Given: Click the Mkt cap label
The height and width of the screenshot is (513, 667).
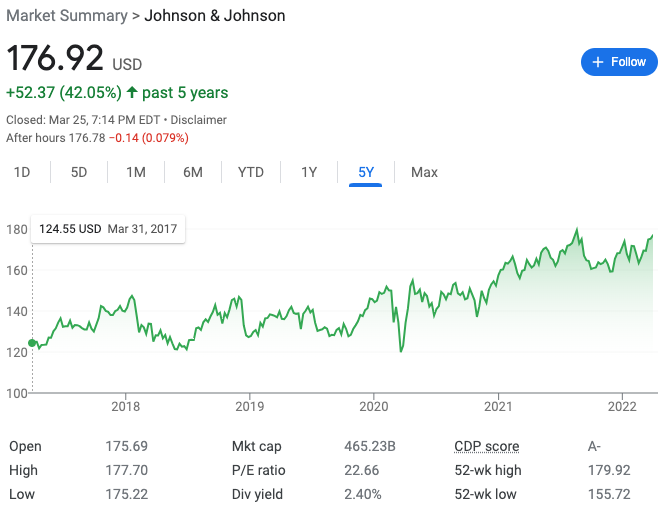Looking at the screenshot, I should [x=257, y=446].
